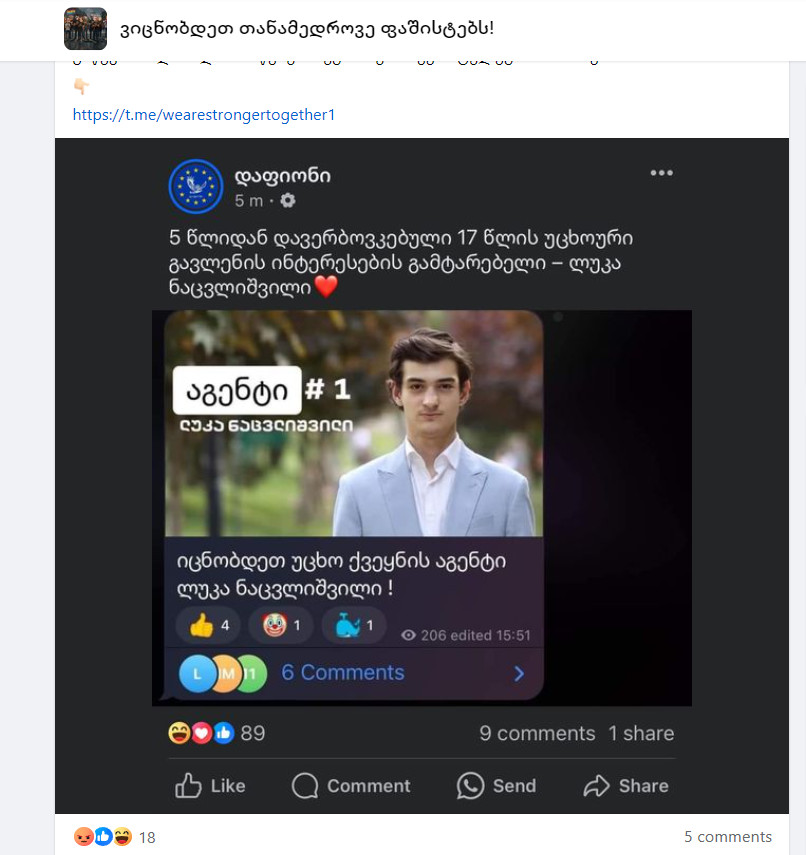This screenshot has height=855, width=806.
Task: Click the Comment speech bubble button
Action: pos(351,786)
